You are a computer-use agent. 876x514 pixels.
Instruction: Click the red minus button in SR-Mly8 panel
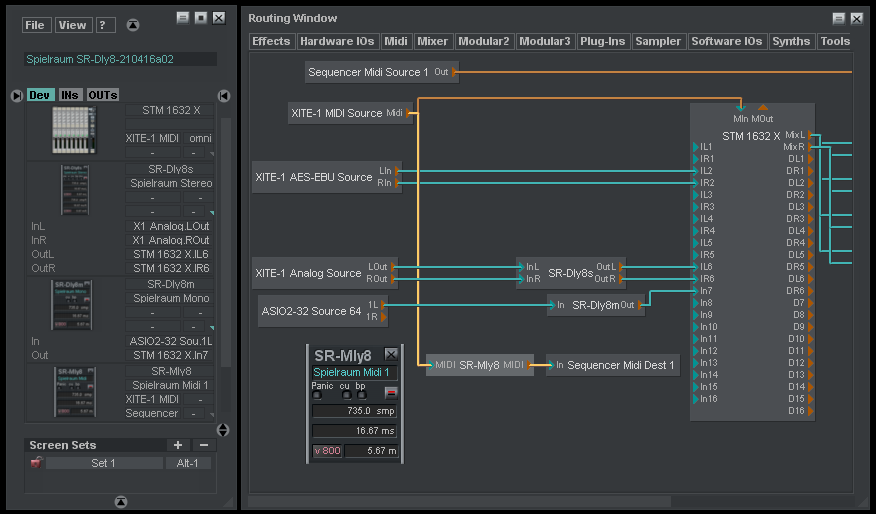tap(390, 391)
